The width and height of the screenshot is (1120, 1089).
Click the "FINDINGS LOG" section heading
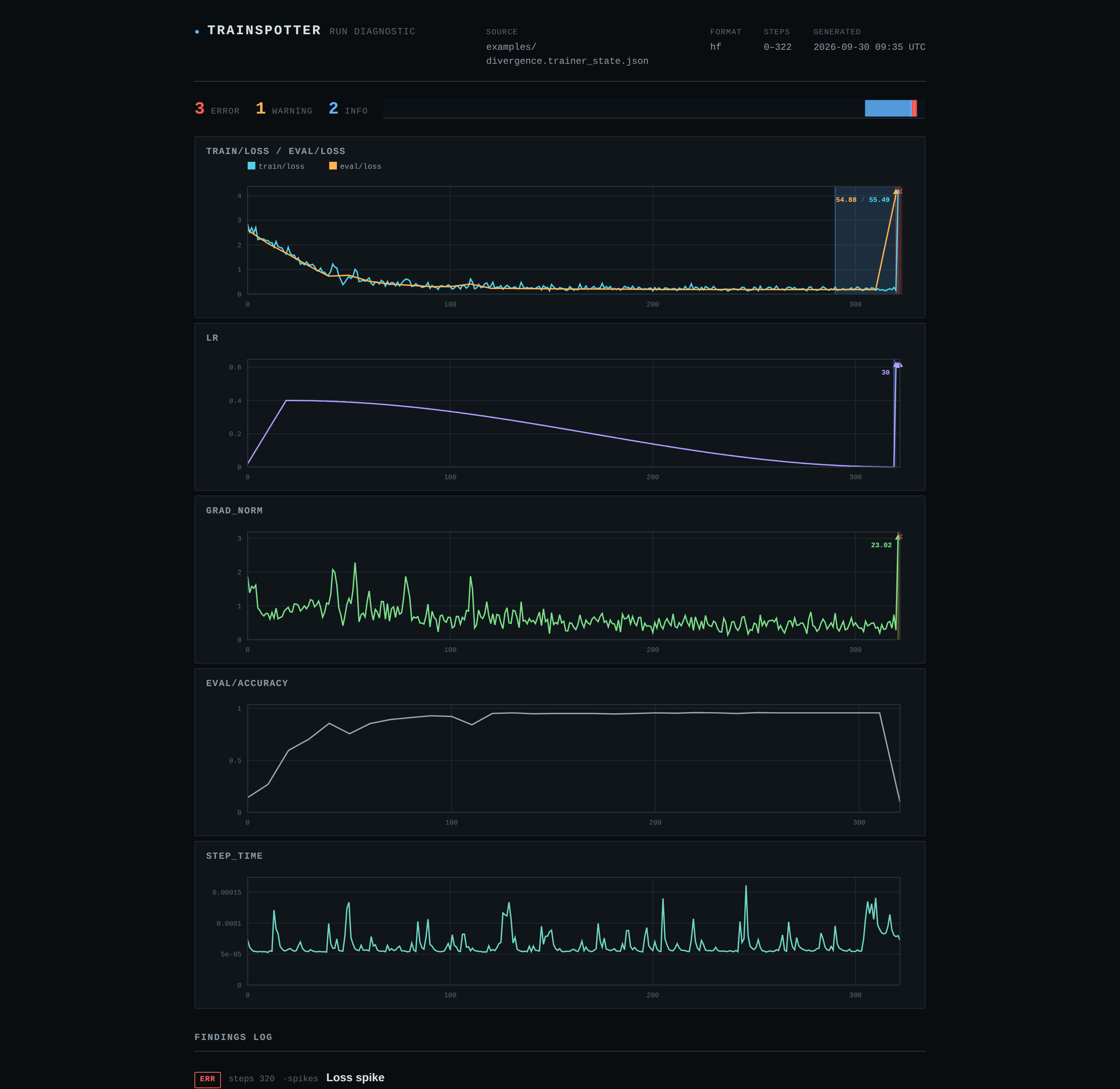point(233,1038)
